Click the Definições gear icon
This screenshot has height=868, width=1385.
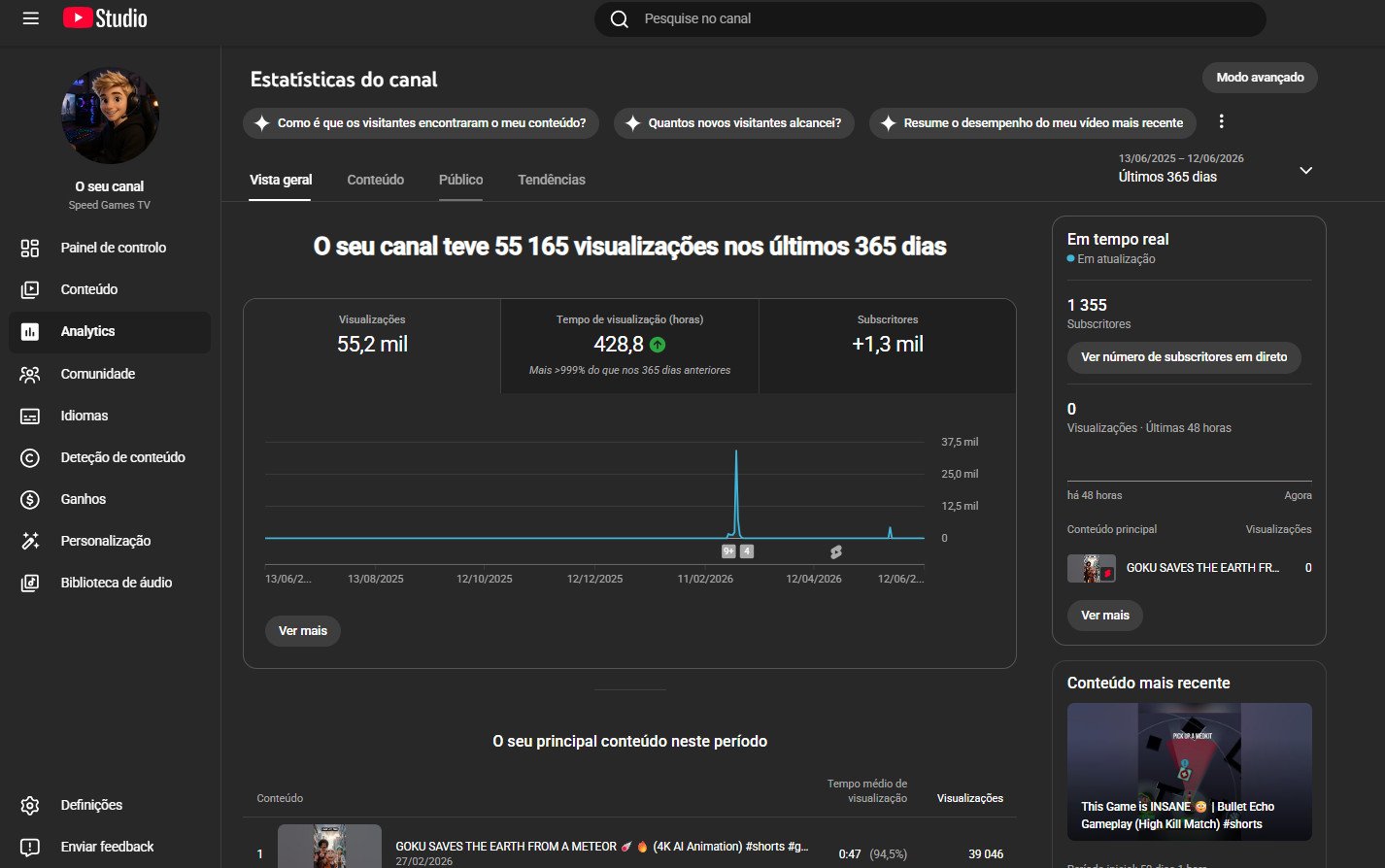tap(30, 805)
